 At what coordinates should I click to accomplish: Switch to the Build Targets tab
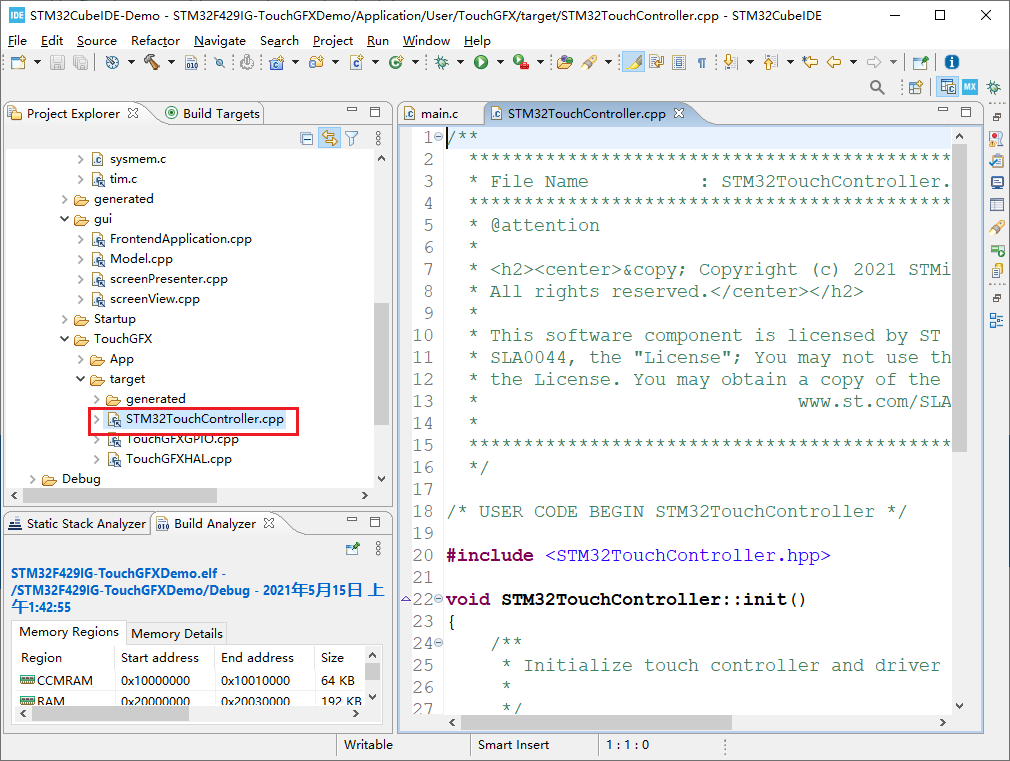tap(220, 114)
